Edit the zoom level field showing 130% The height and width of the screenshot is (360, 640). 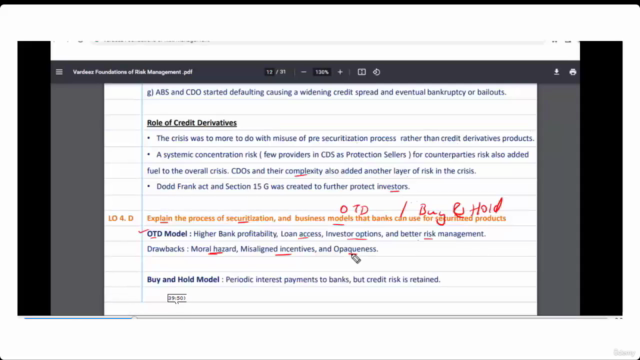click(x=322, y=72)
